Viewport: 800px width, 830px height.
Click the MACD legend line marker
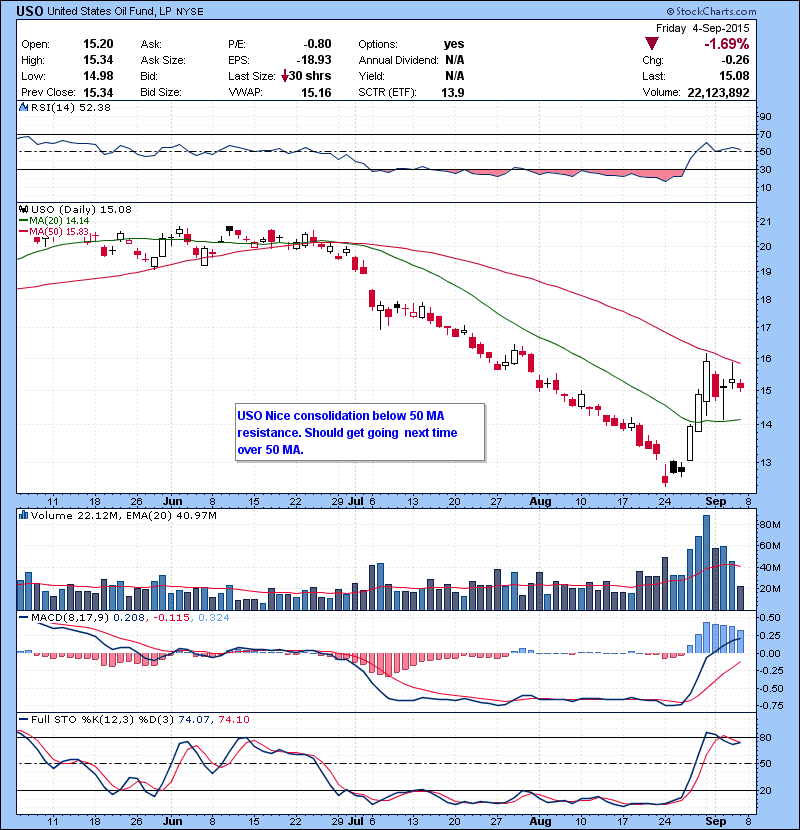click(23, 618)
